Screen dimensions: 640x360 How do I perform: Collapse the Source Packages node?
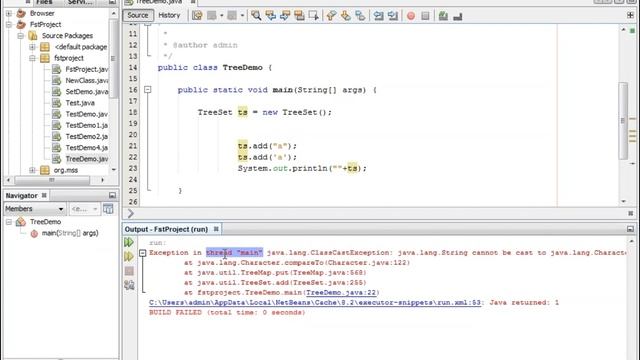click(20, 36)
